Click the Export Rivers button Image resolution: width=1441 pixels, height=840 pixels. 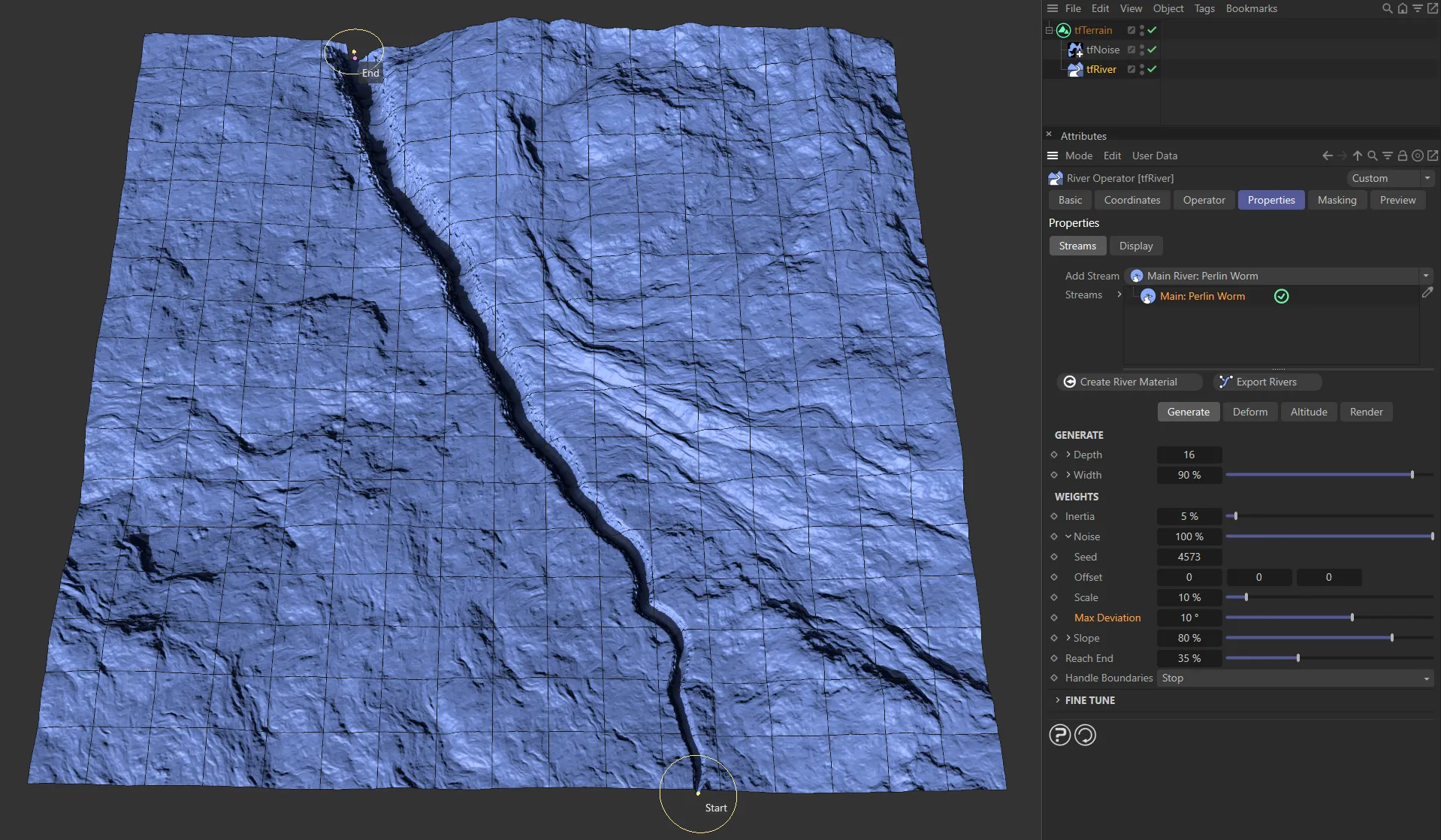[x=1267, y=382]
